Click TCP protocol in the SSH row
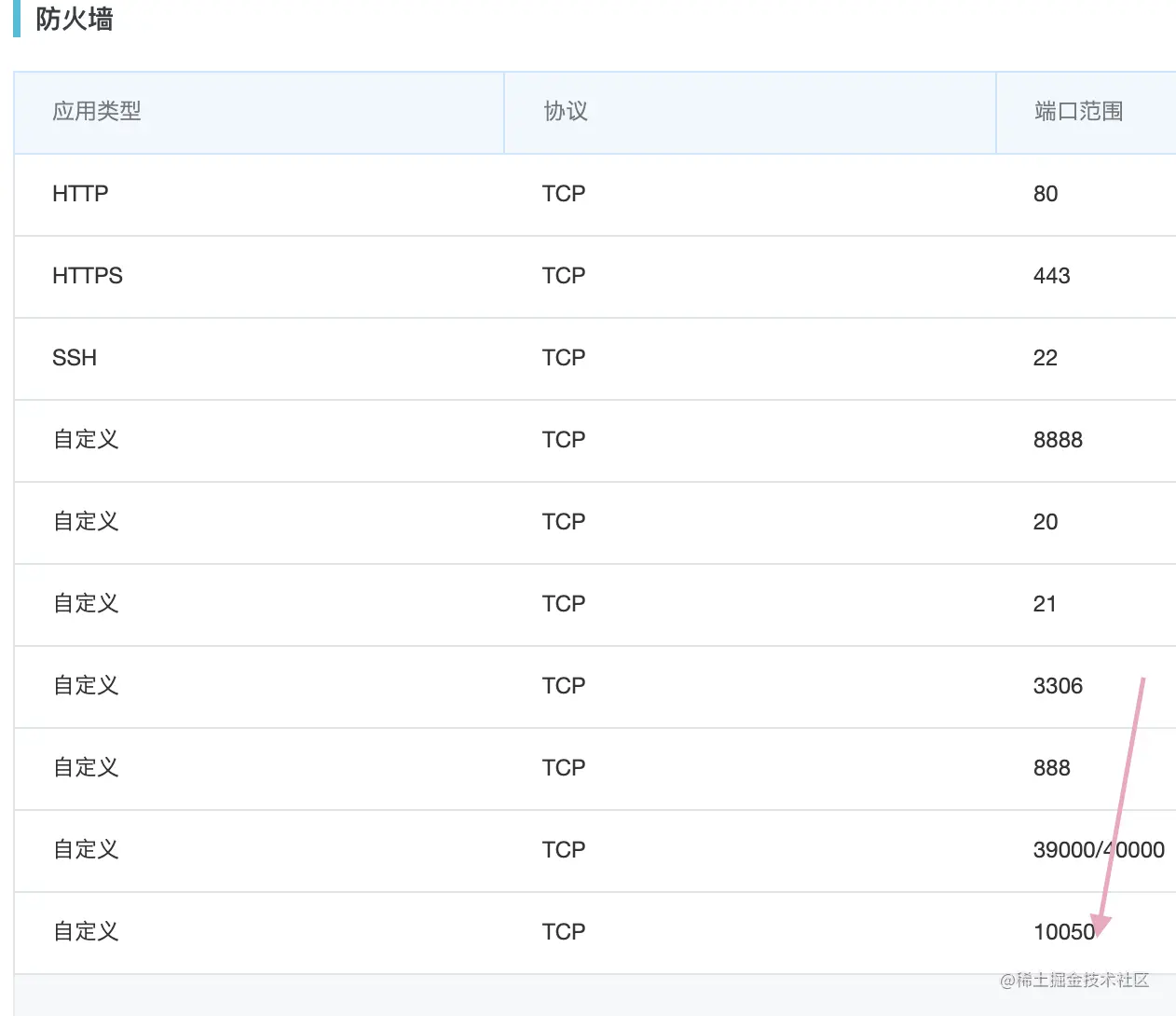1176x1016 pixels. 564,358
